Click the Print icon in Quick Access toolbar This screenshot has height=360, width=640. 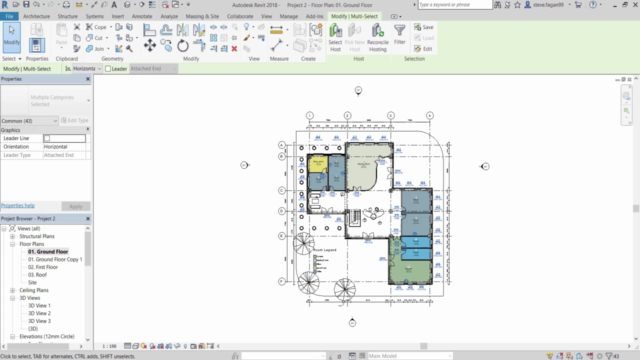pos(66,4)
